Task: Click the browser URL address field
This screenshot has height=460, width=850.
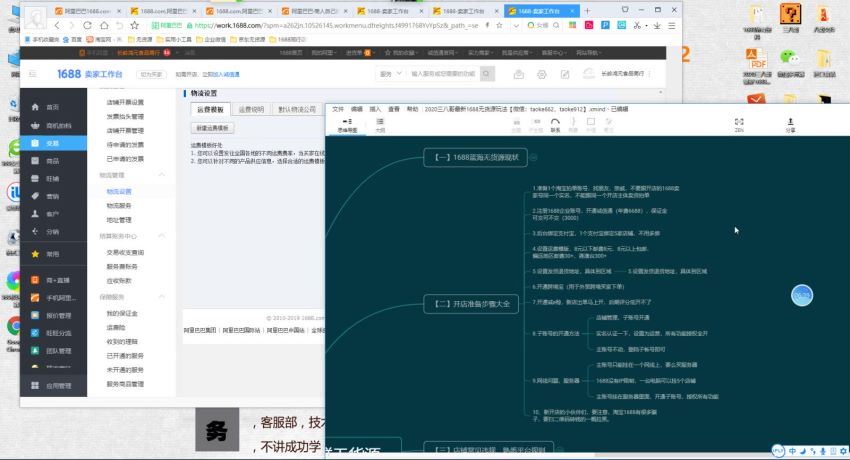Action: [336, 25]
